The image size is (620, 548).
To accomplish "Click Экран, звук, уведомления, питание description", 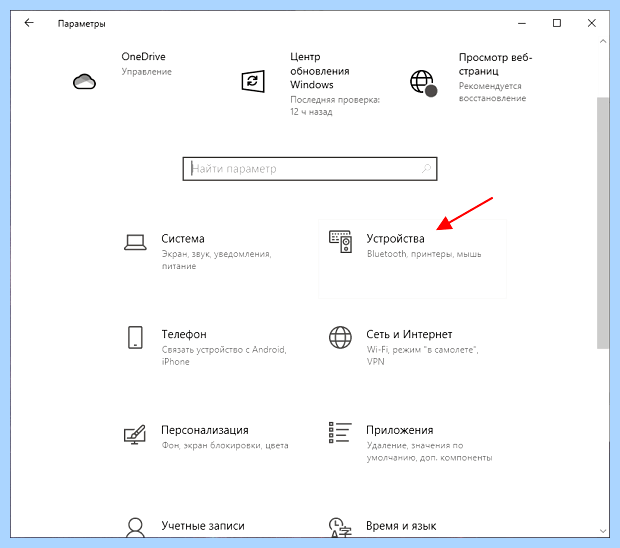I will tap(216, 260).
